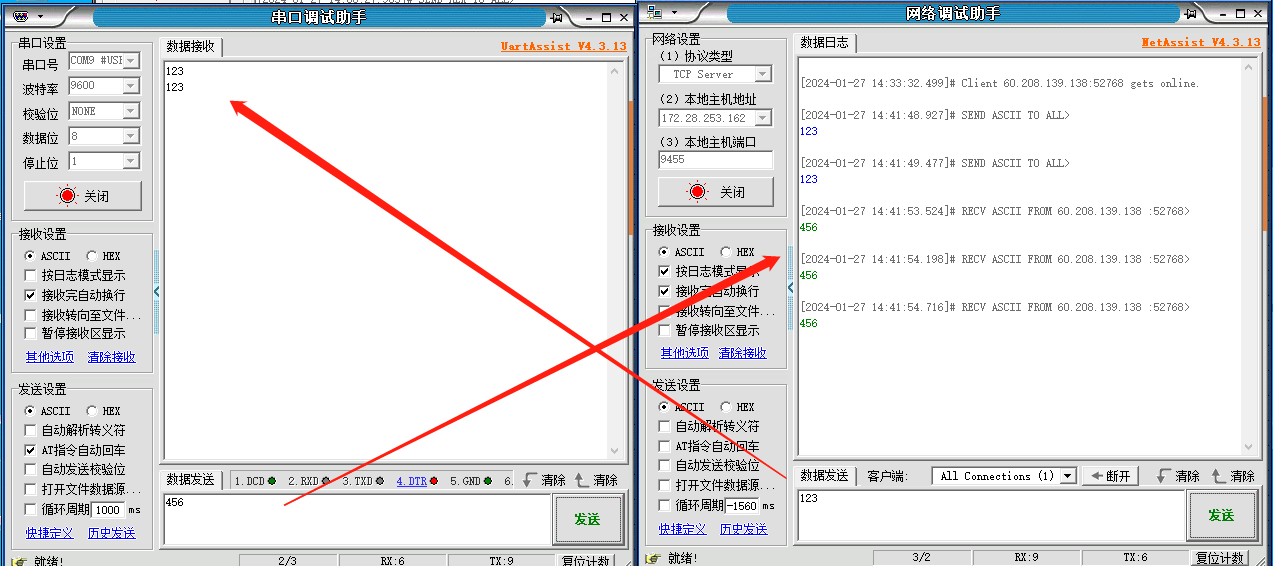
Task: Click the 就绪 status icon in serial window
Action: tap(19, 561)
